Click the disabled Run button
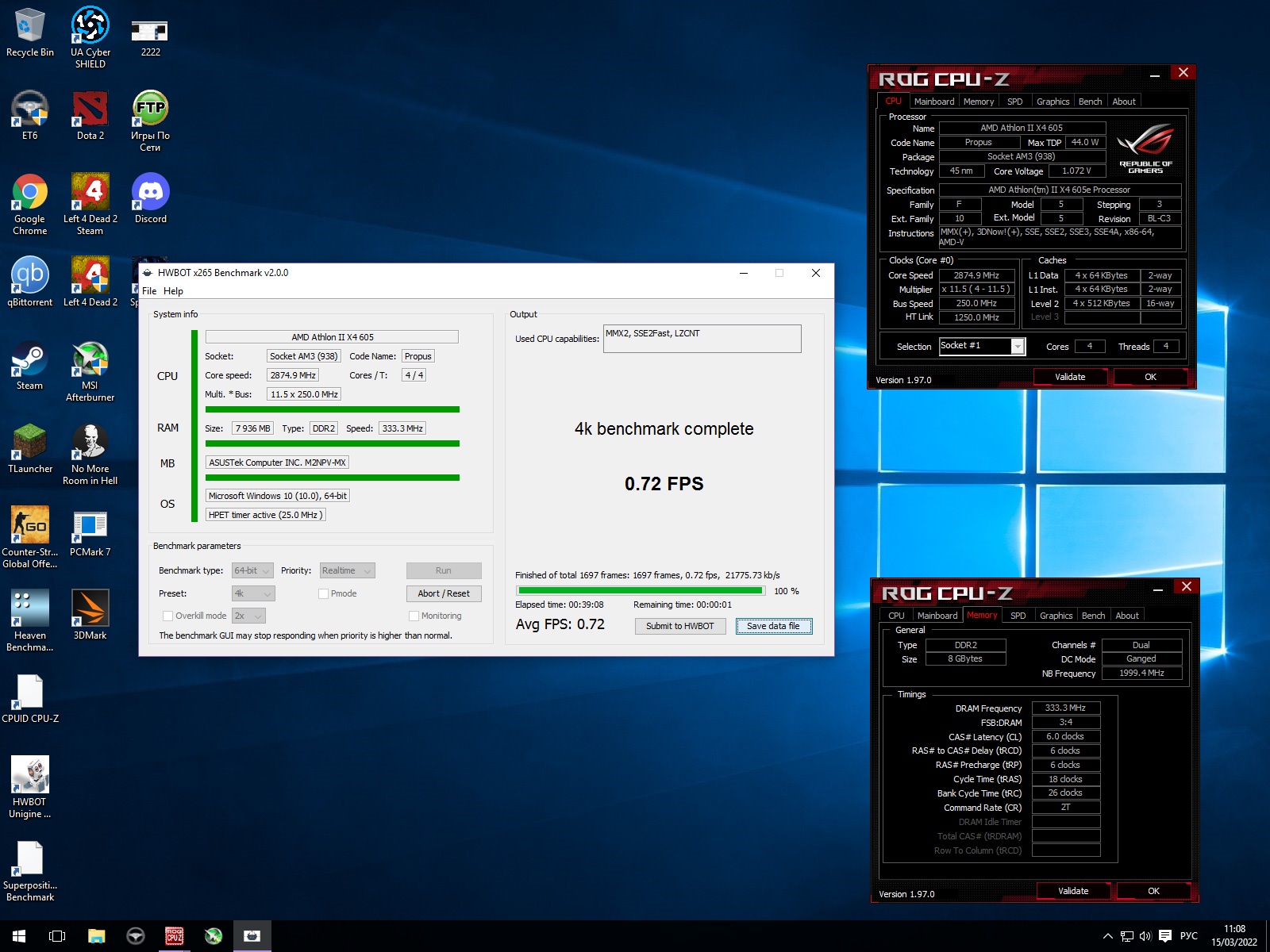 pyautogui.click(x=444, y=570)
